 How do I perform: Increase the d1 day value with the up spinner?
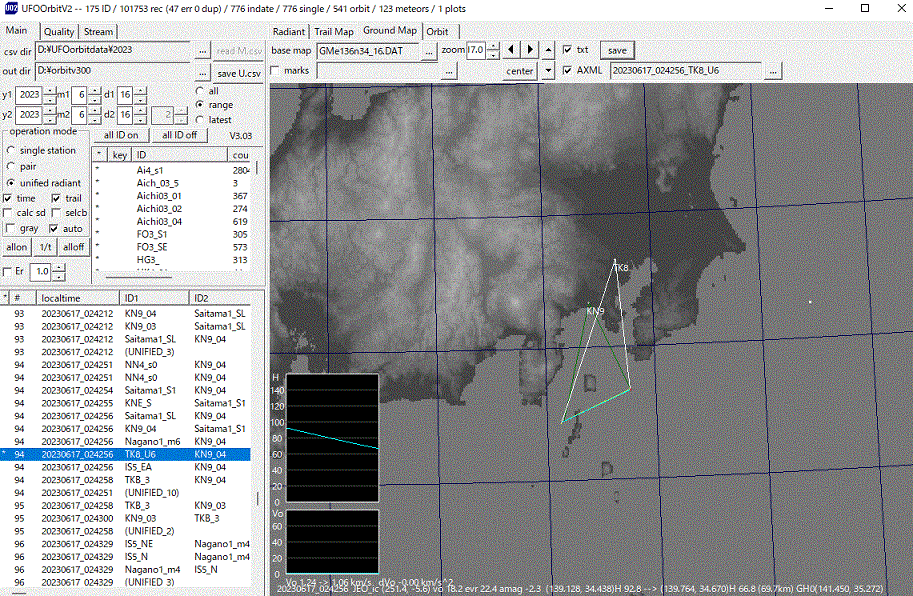(140, 90)
